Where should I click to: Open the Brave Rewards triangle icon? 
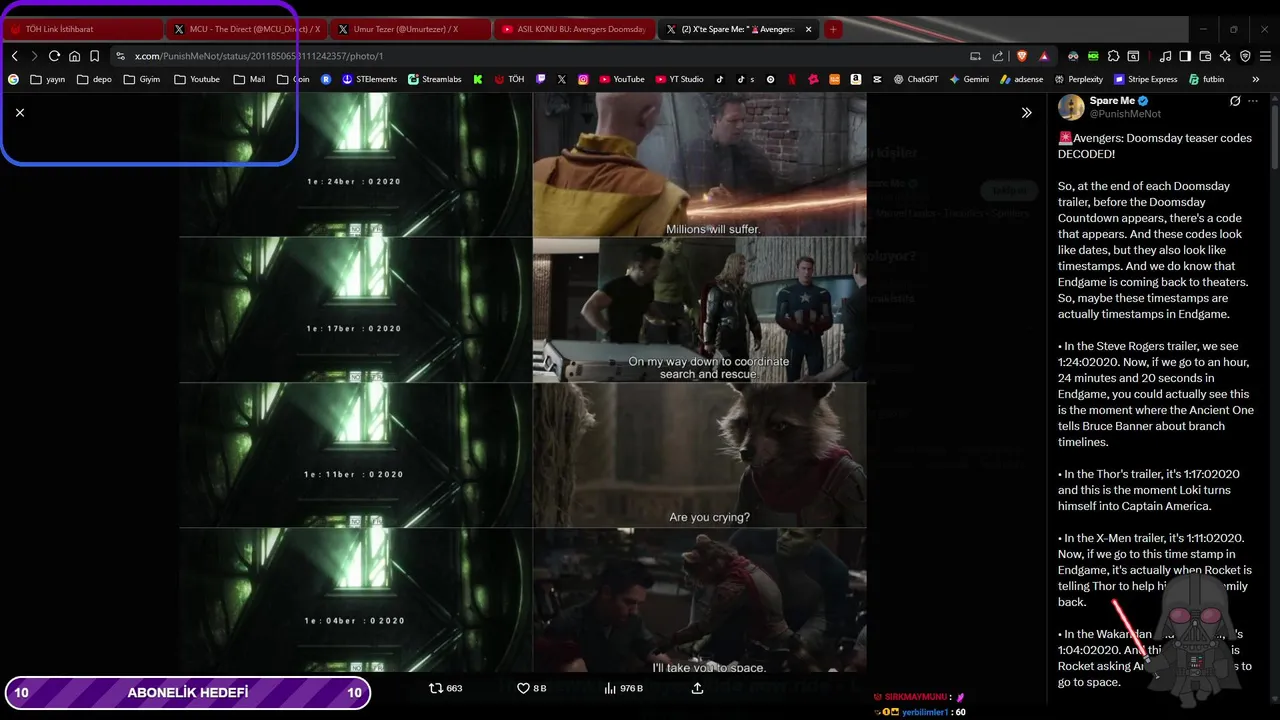point(1044,56)
